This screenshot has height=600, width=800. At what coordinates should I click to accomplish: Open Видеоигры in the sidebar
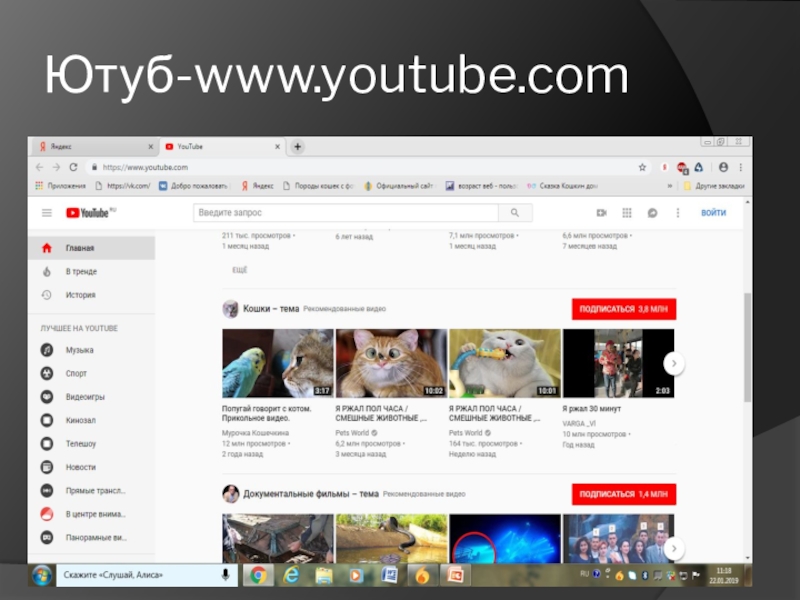84,397
